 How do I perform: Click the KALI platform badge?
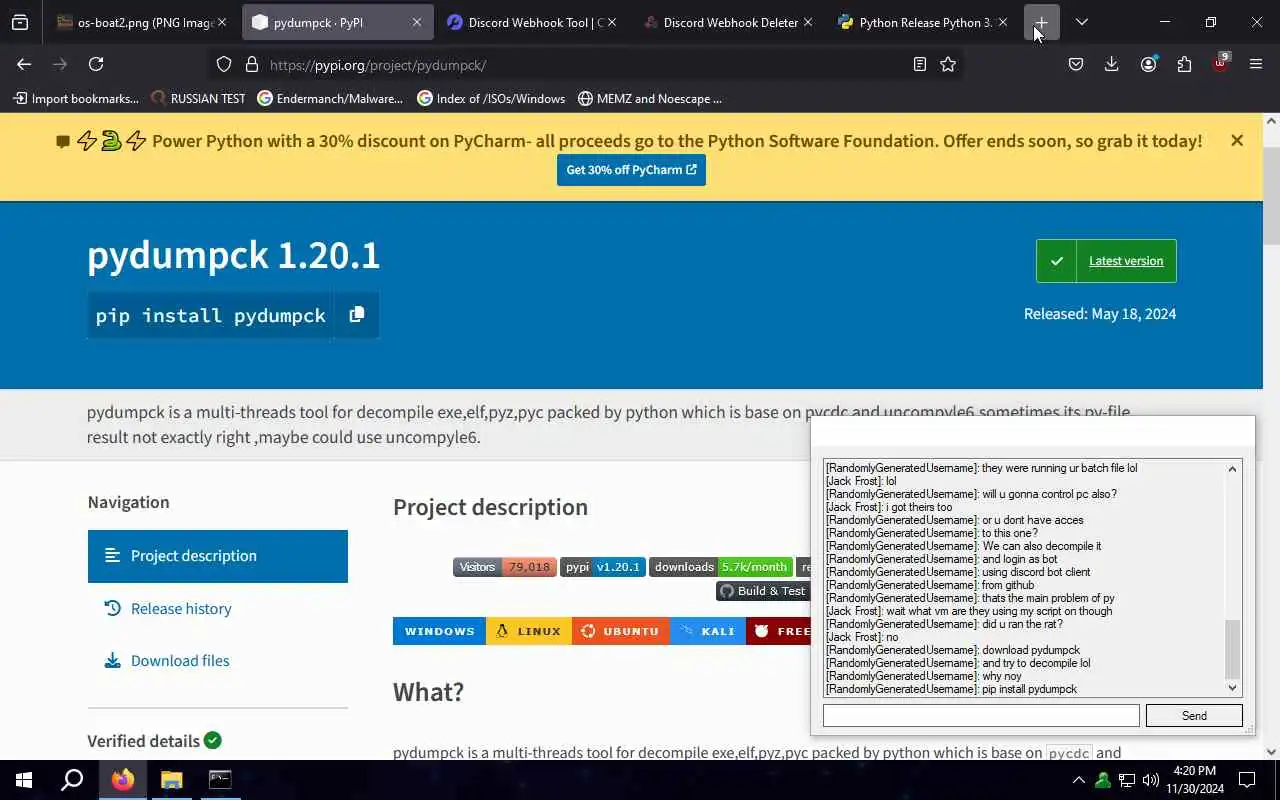point(707,631)
